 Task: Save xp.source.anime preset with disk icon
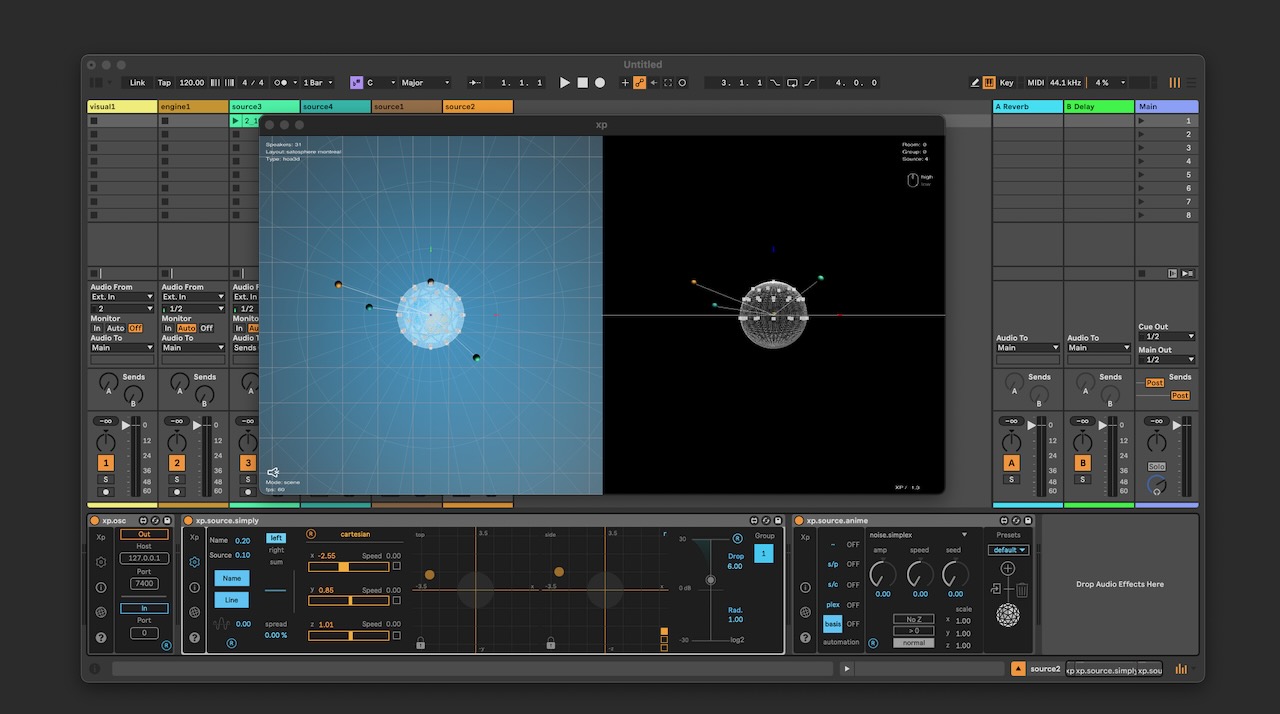tap(1029, 521)
